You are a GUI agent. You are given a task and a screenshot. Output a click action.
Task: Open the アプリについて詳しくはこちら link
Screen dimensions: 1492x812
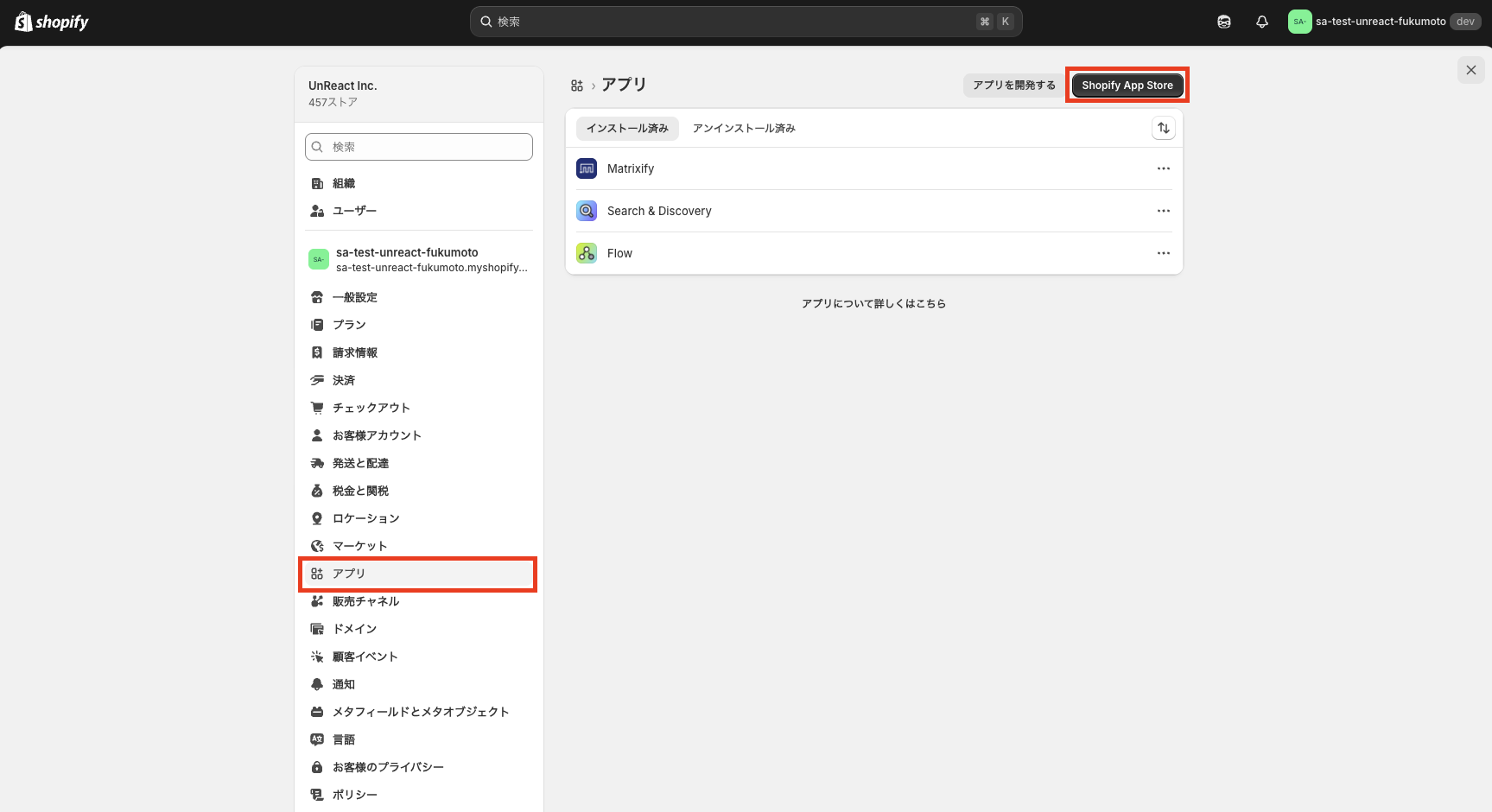[873, 303]
